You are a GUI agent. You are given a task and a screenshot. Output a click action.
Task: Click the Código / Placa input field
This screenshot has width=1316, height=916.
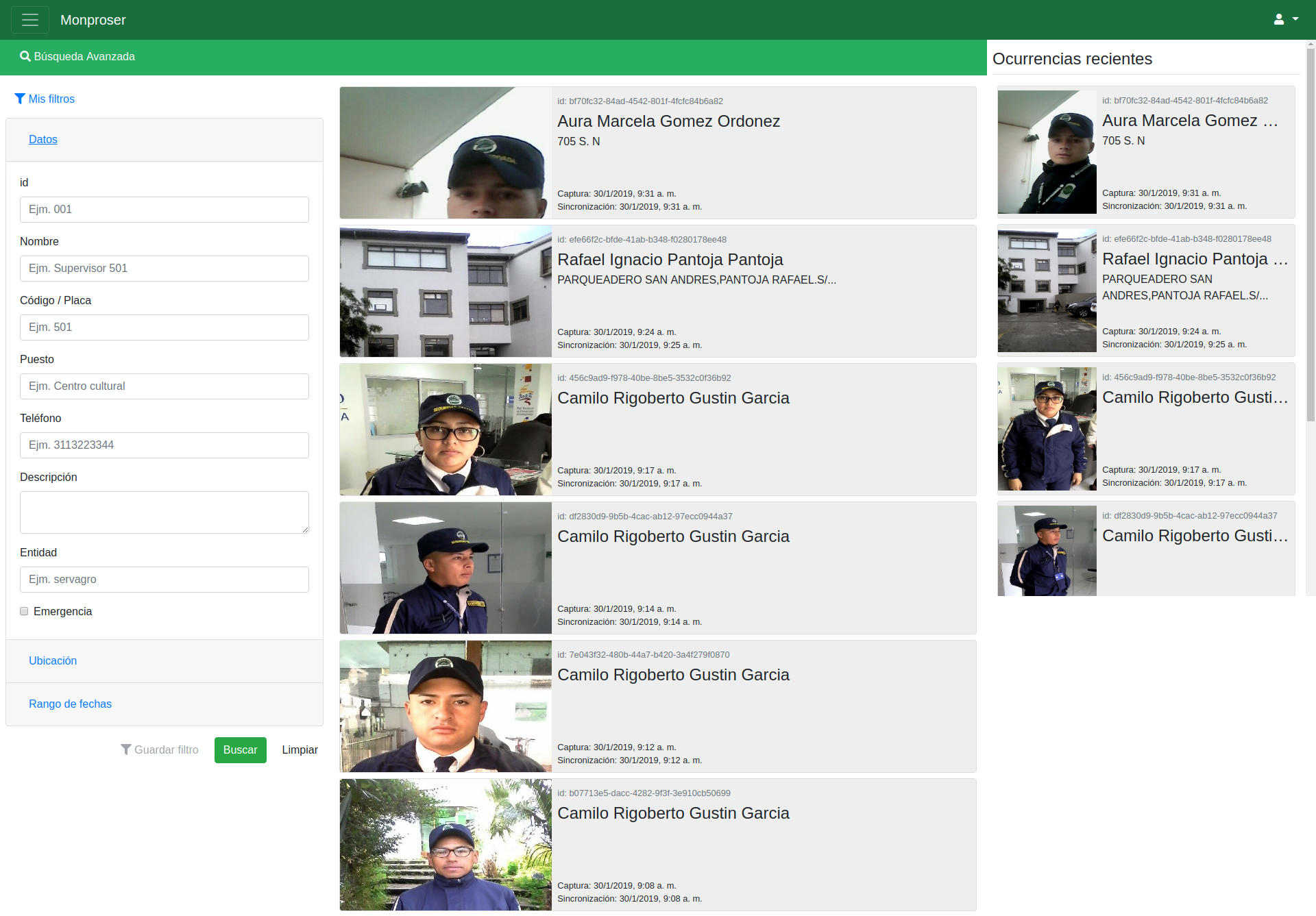164,327
